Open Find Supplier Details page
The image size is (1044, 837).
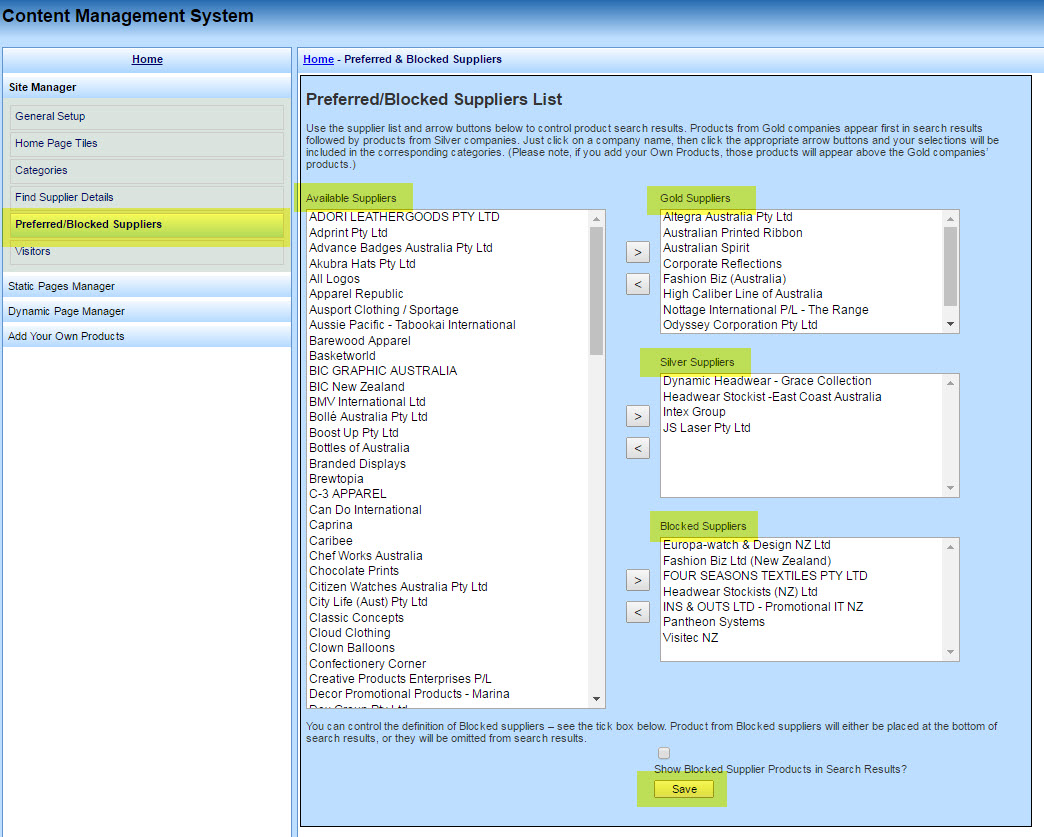coord(146,197)
